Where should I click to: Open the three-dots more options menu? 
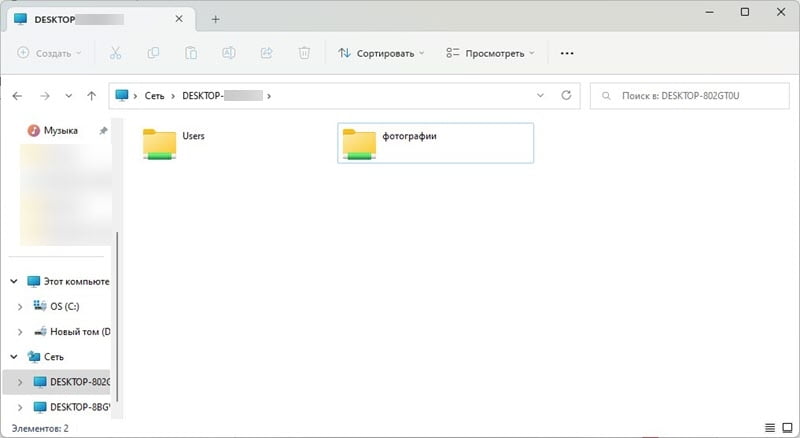coord(567,53)
